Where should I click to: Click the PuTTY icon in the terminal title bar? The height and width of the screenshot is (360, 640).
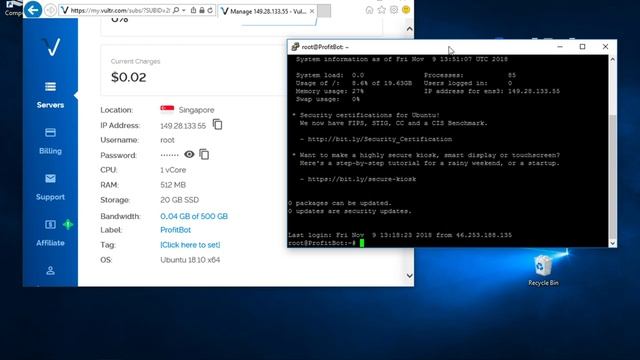coord(295,47)
